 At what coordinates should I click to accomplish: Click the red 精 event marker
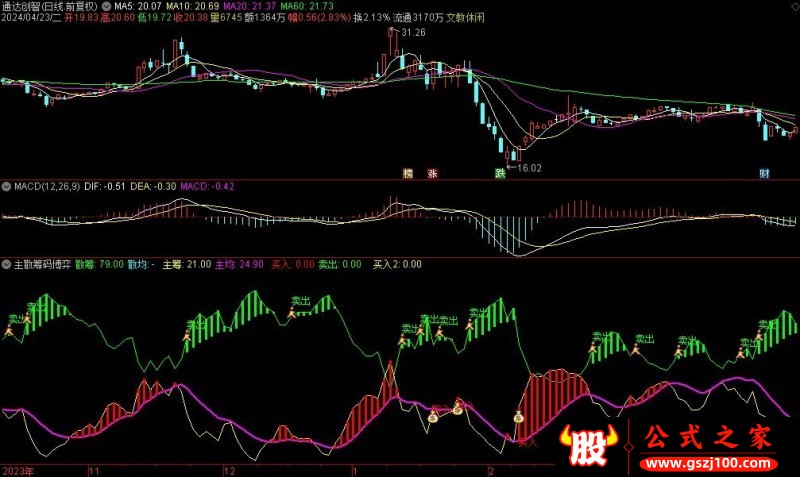point(408,173)
